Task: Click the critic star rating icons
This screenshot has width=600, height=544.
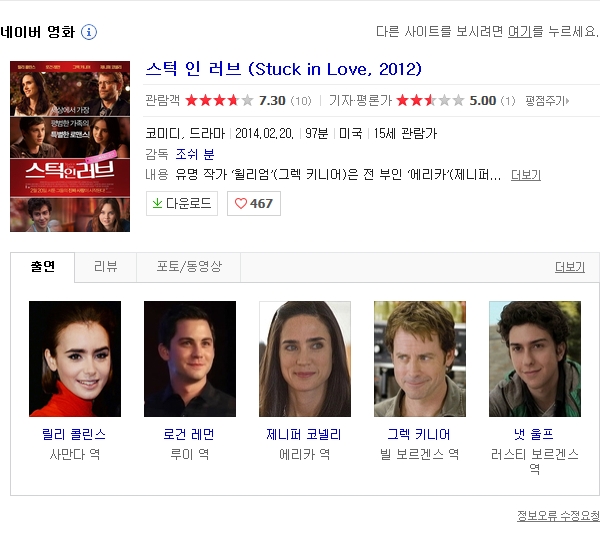Action: coord(430,101)
